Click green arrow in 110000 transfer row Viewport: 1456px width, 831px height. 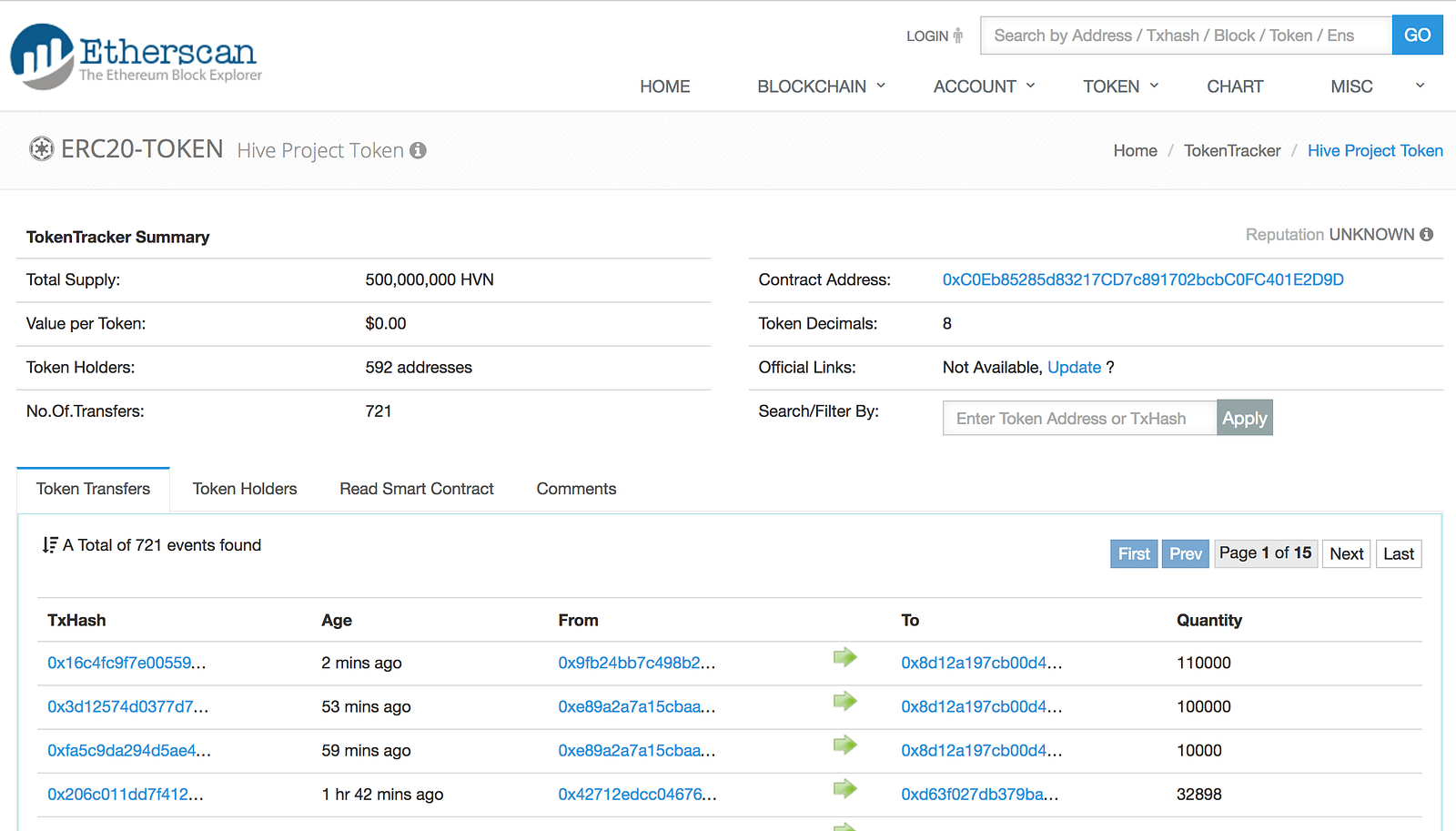coord(845,657)
